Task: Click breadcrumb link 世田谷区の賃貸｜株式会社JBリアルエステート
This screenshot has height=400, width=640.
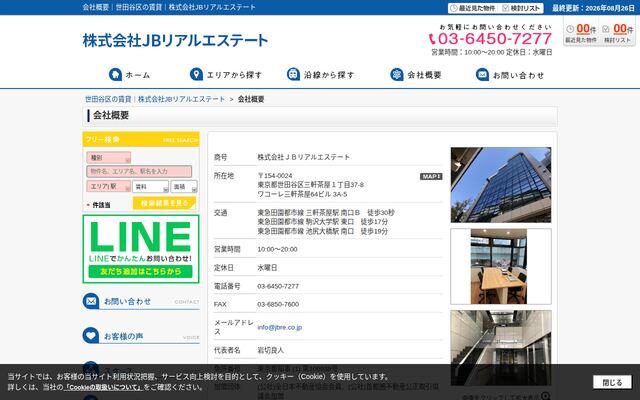Action: pos(155,99)
